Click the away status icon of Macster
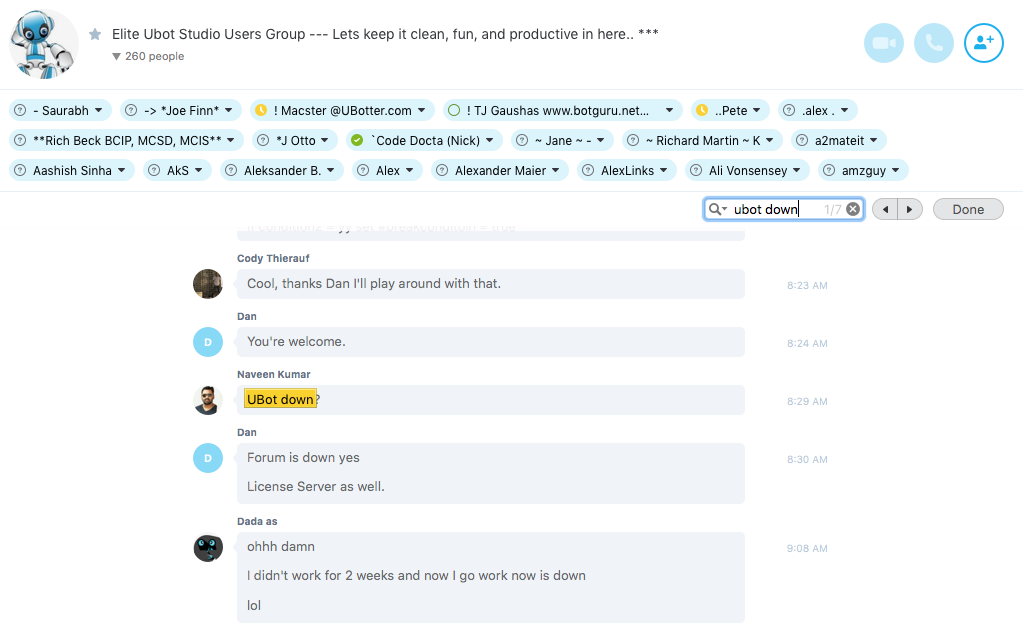1023x636 pixels. [261, 110]
